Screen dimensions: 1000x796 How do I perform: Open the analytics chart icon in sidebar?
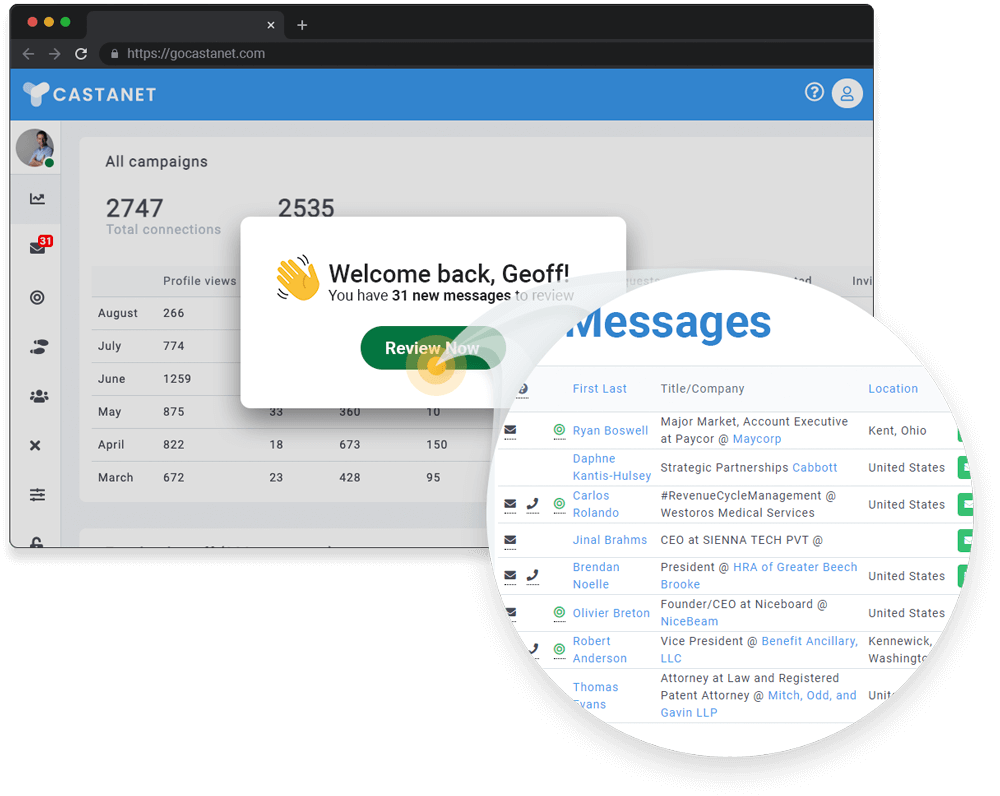(37, 199)
